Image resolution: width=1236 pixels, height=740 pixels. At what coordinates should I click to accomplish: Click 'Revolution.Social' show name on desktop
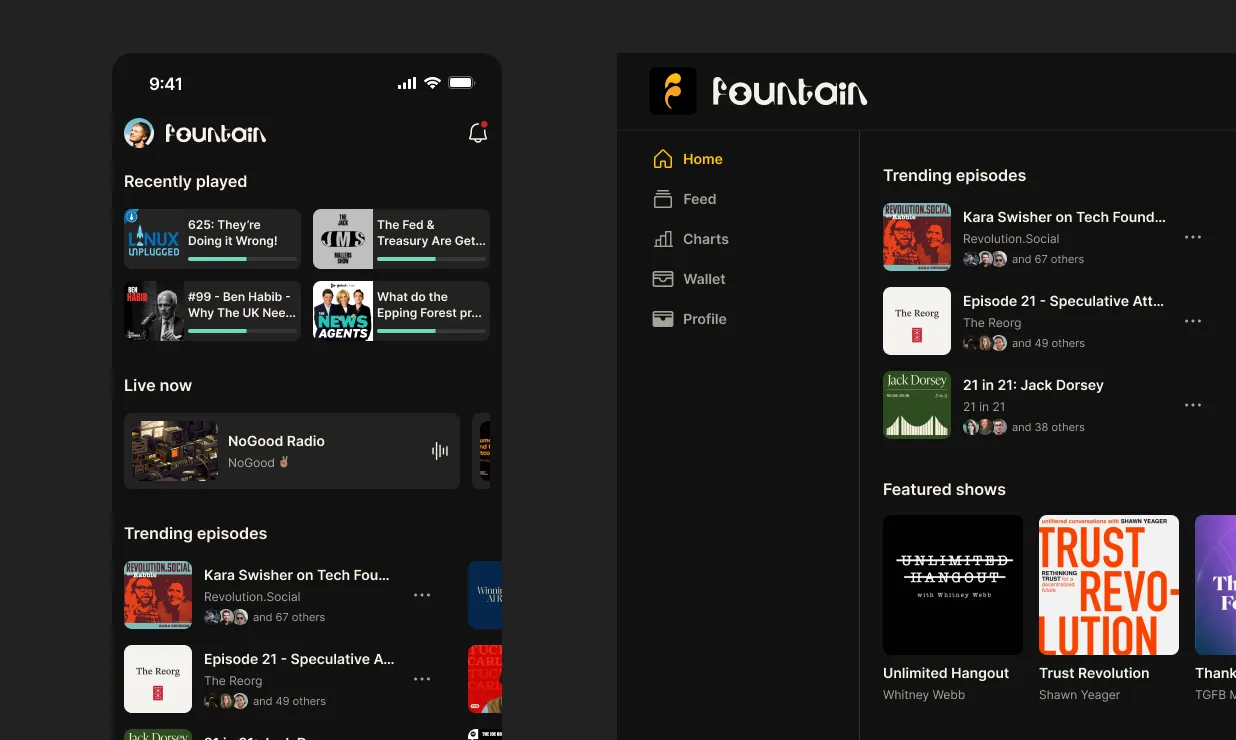[x=1011, y=239]
